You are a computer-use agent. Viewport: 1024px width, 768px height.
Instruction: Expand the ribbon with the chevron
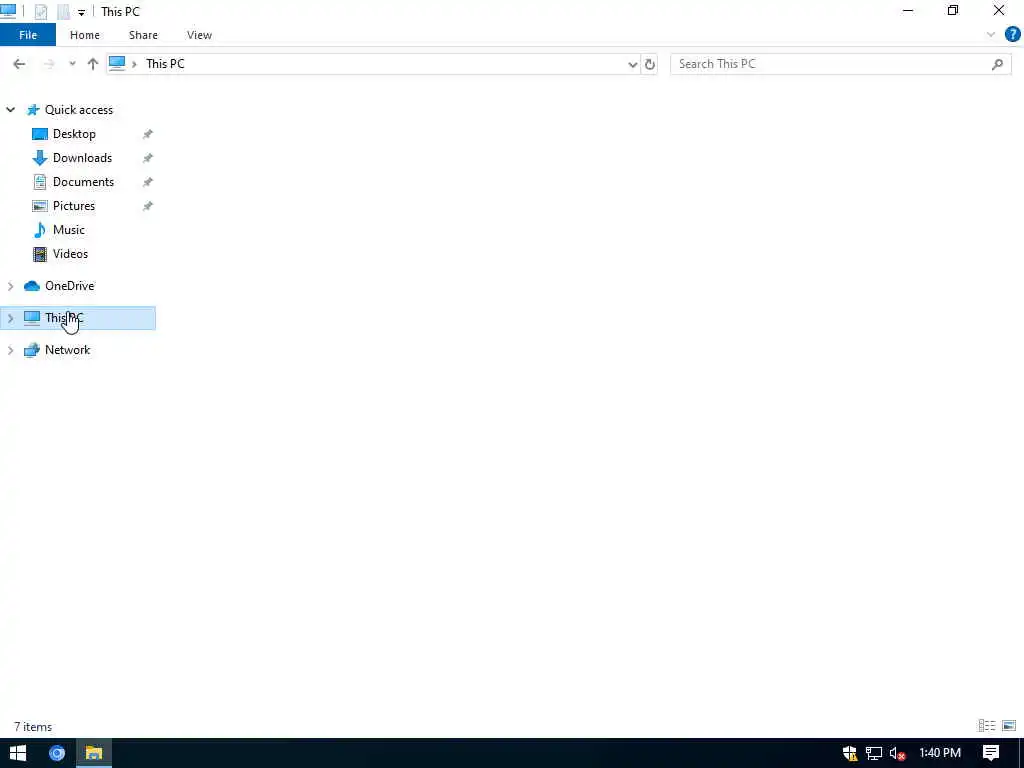(991, 35)
